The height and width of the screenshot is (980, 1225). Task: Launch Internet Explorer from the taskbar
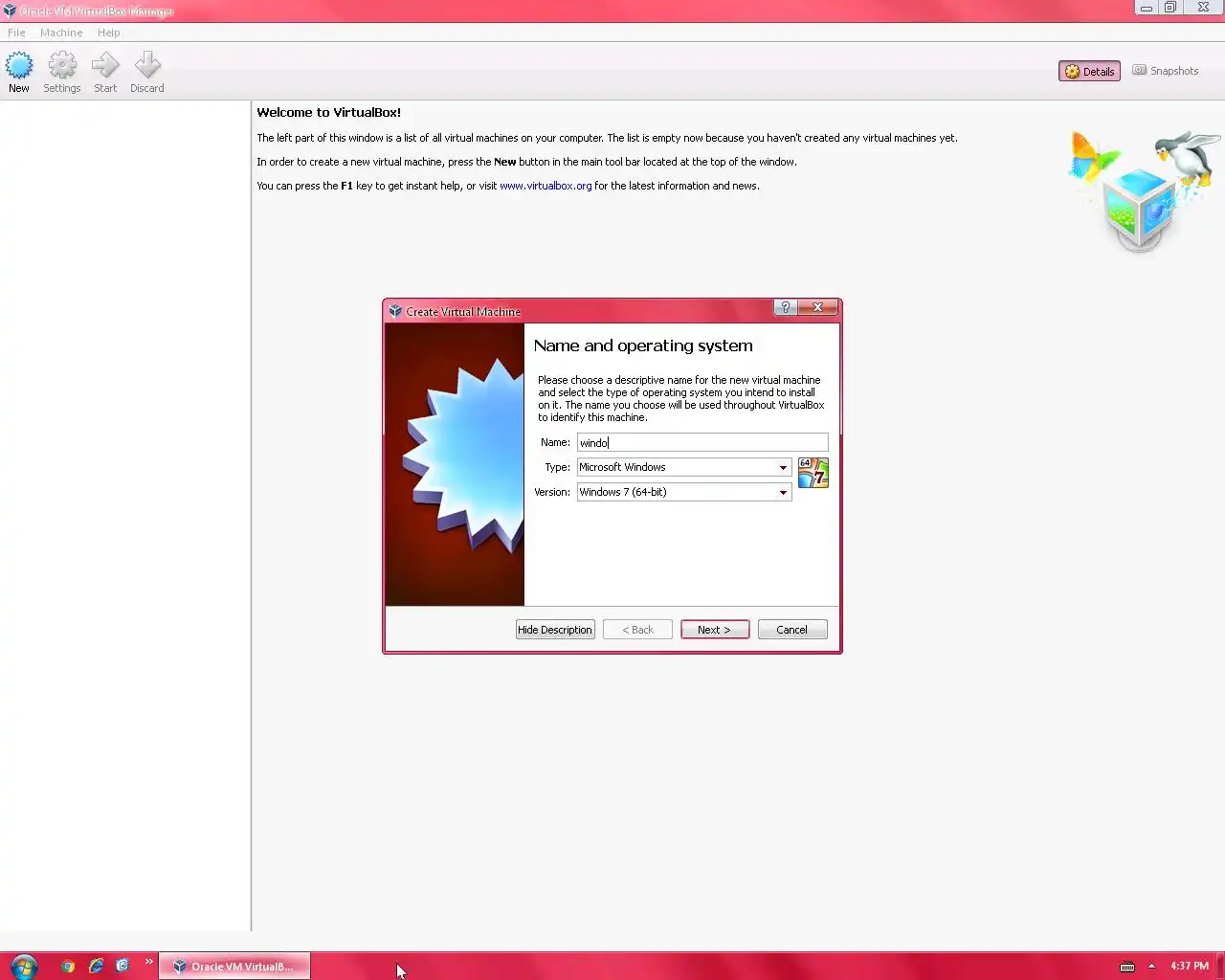coord(96,966)
